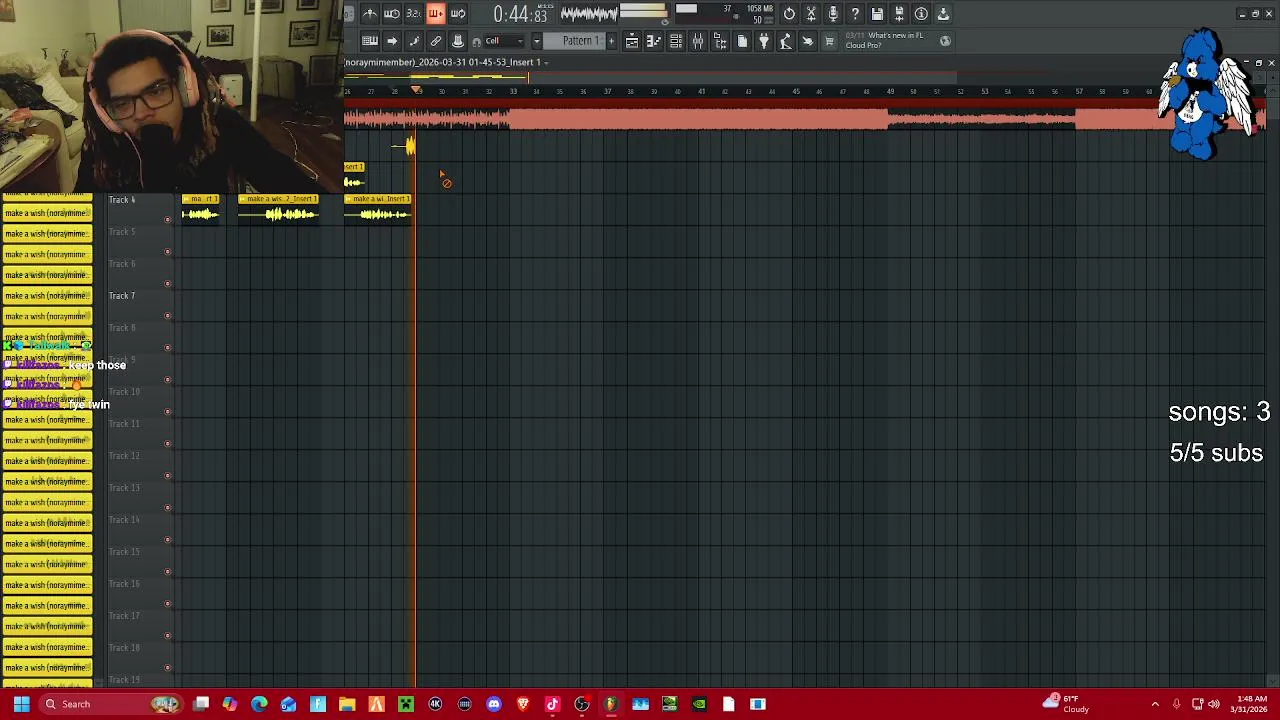Click the taskbar Search box
The width and height of the screenshot is (1280, 720).
(111, 704)
